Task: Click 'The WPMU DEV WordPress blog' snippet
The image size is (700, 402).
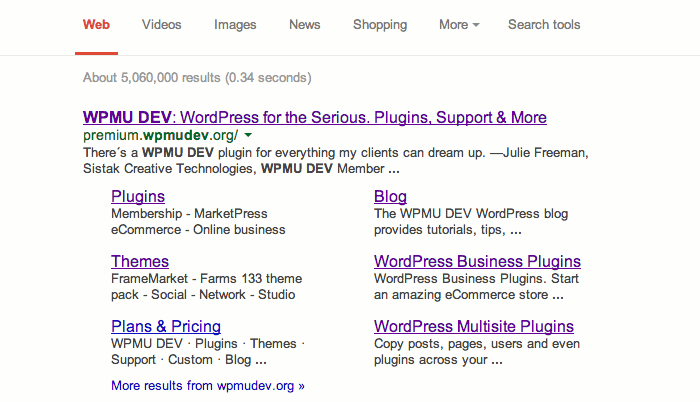Action: point(471,214)
